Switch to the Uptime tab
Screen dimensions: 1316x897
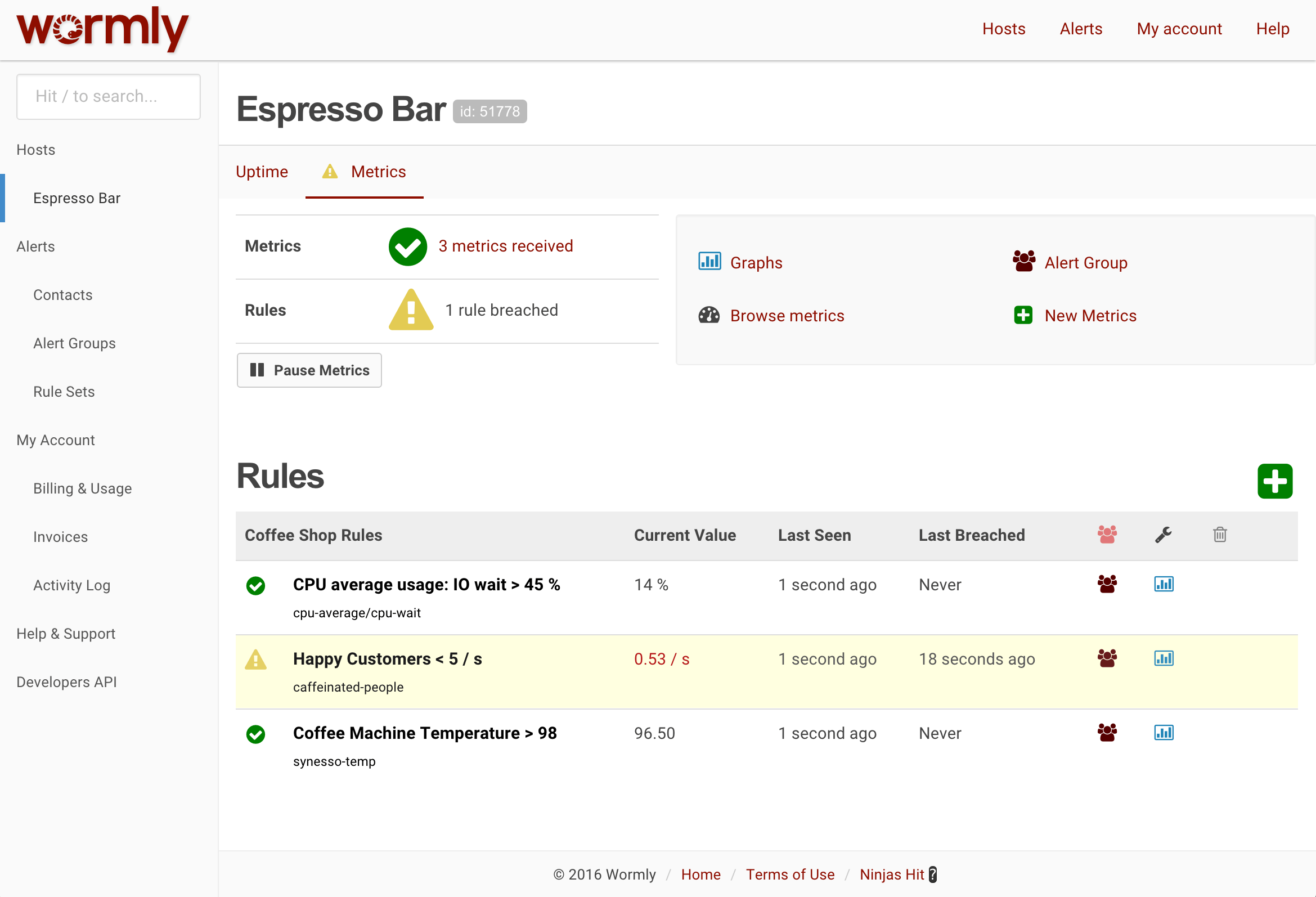[x=262, y=172]
